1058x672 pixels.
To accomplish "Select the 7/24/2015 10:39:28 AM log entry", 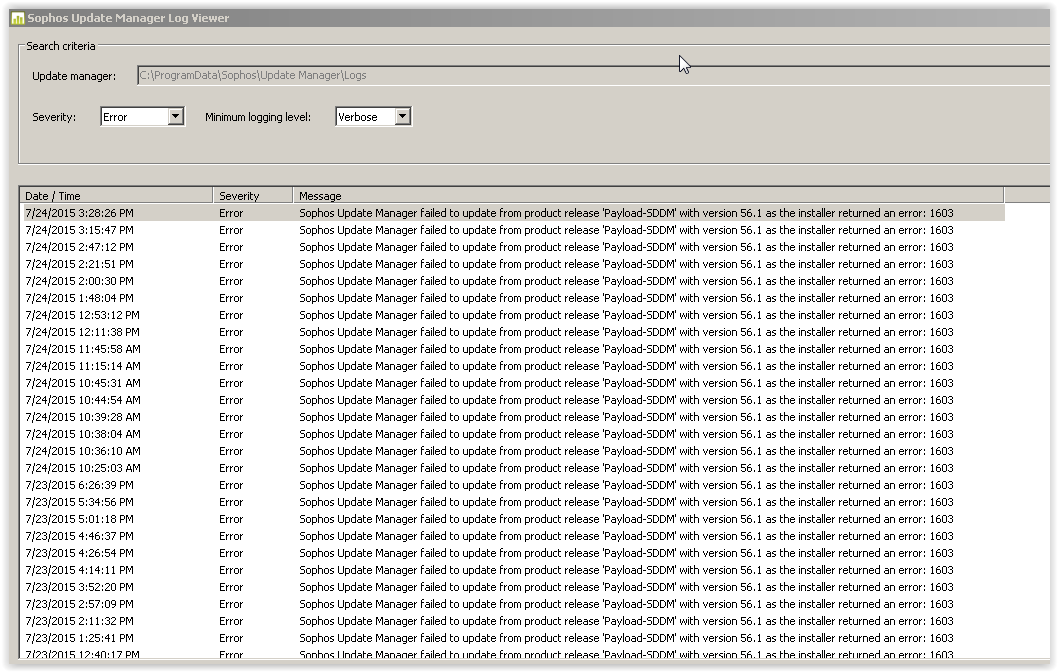I will (513, 417).
